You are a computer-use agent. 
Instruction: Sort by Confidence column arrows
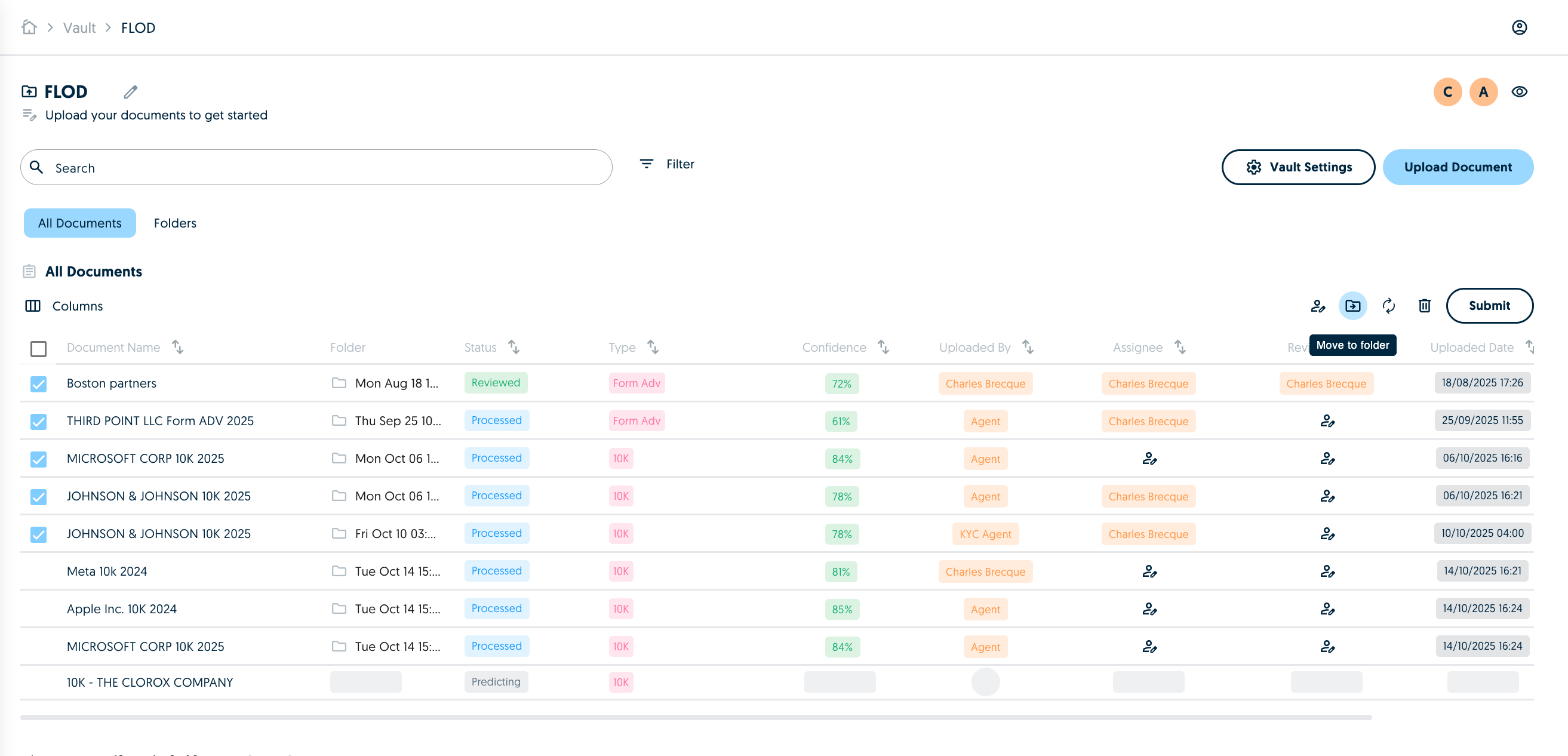[883, 347]
